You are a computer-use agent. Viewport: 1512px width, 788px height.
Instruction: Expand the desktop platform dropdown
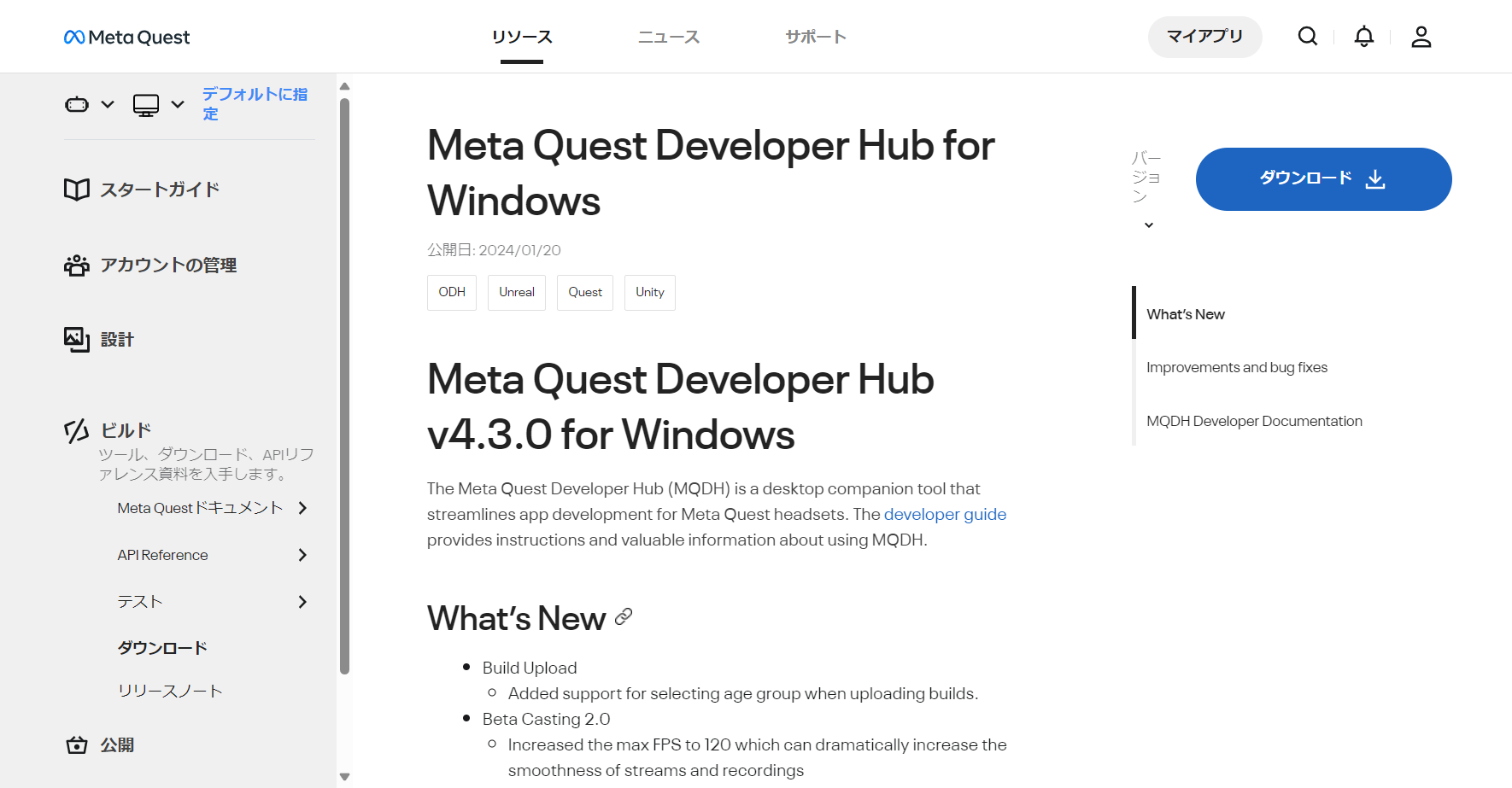coord(158,104)
